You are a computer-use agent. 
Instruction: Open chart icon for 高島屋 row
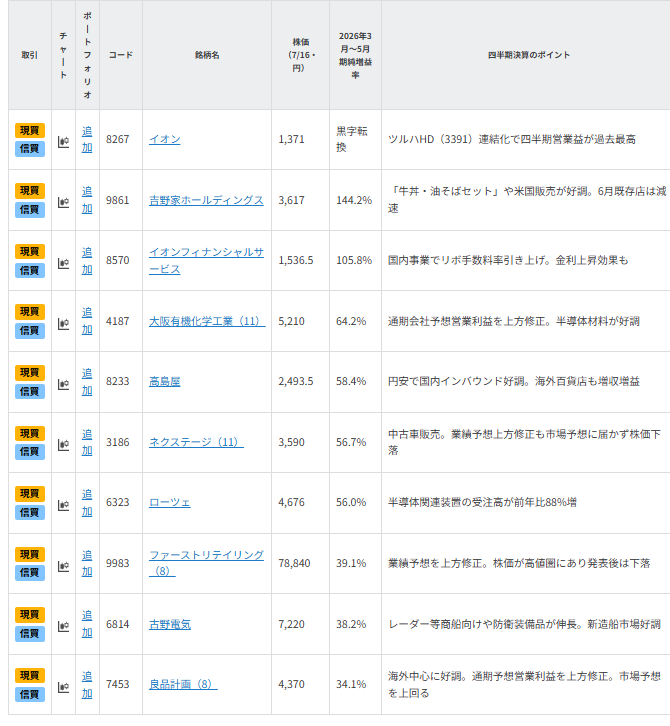click(x=63, y=384)
